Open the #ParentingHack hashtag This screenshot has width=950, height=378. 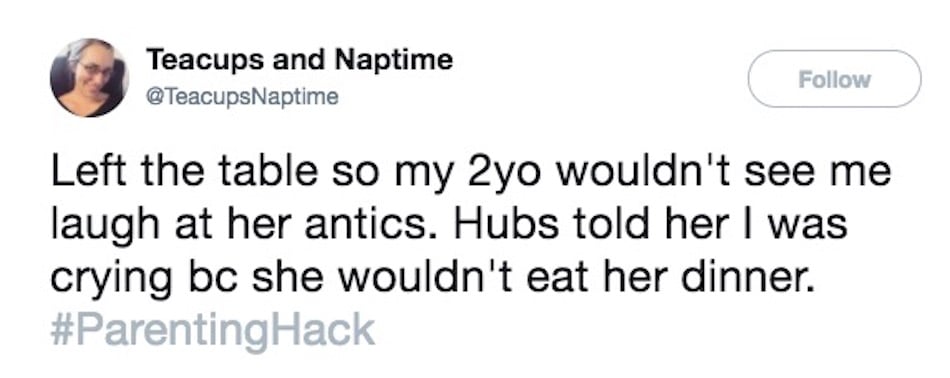213,330
